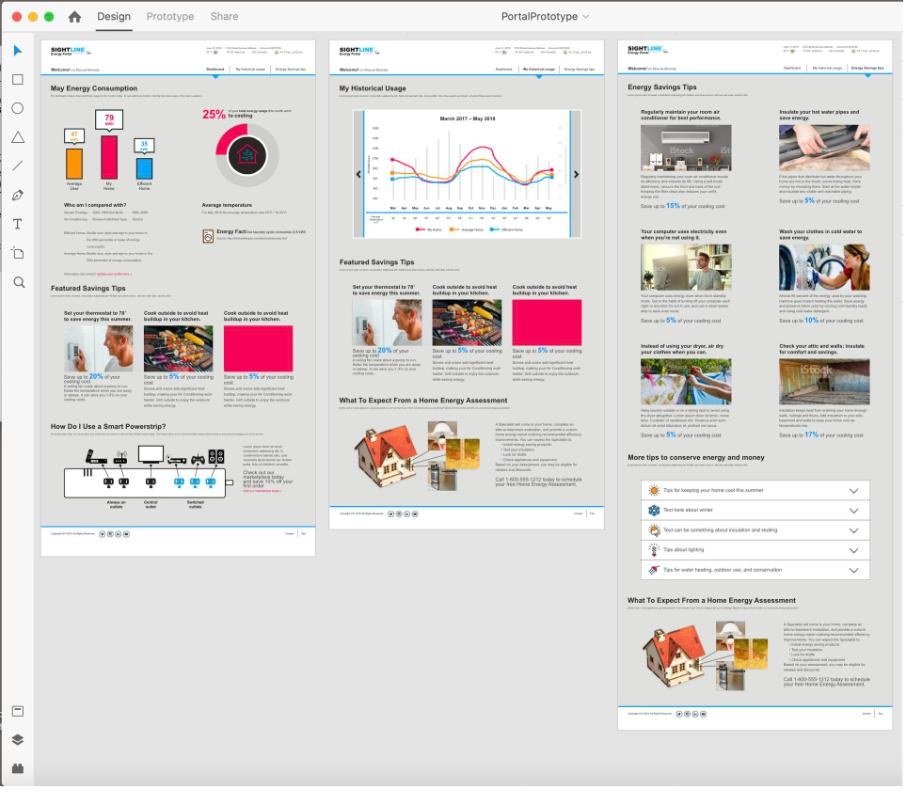The image size is (912, 795).
Task: Select the orange Average User bar
Action: click(75, 165)
